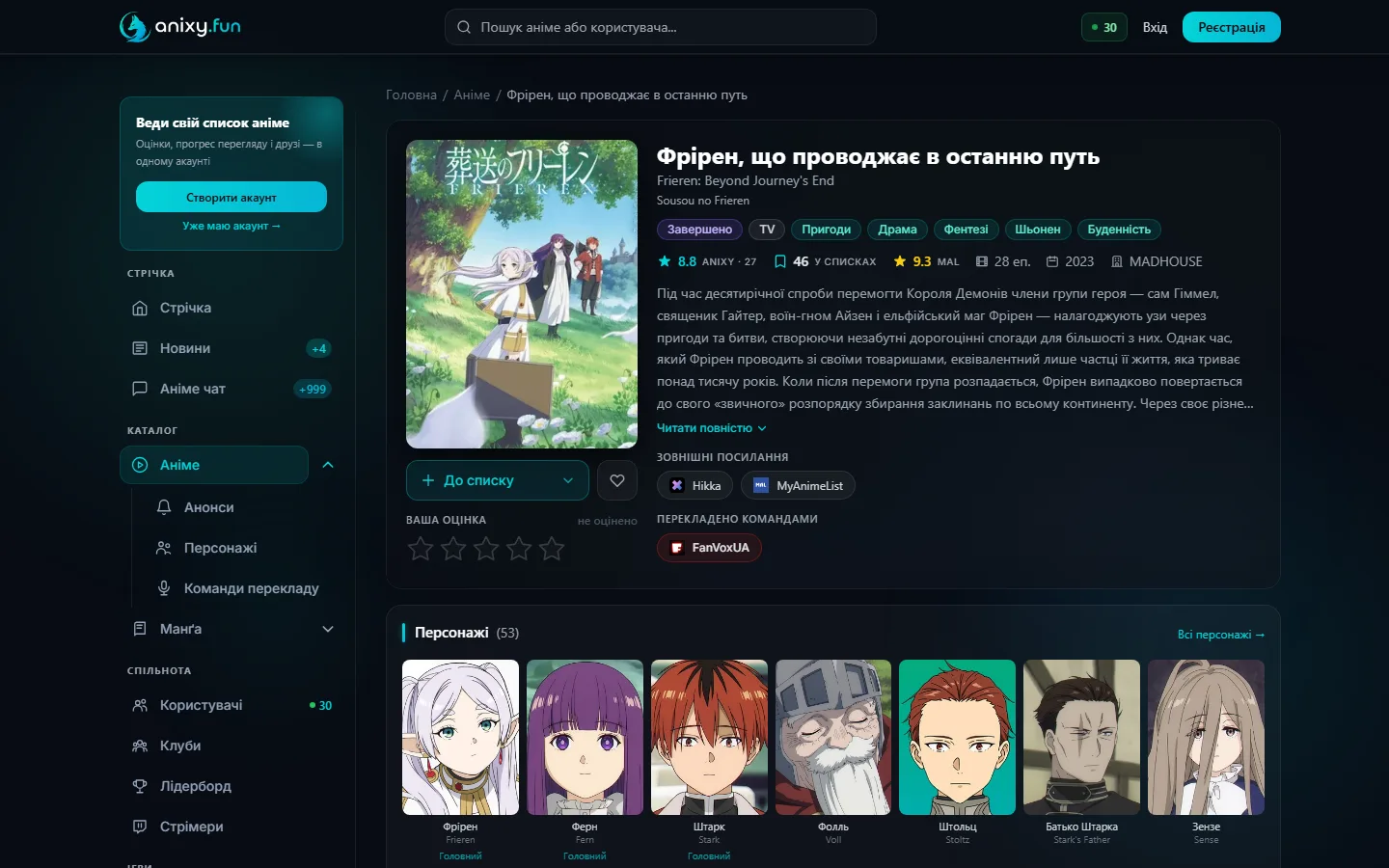Click the studio building icon near MADHOUSE
The image size is (1389, 868).
(x=1117, y=261)
